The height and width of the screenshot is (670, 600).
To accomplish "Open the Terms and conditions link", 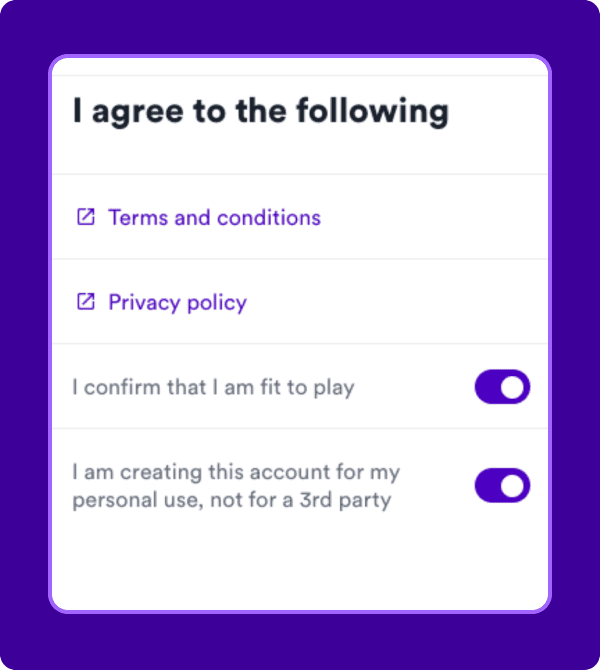I will point(214,217).
